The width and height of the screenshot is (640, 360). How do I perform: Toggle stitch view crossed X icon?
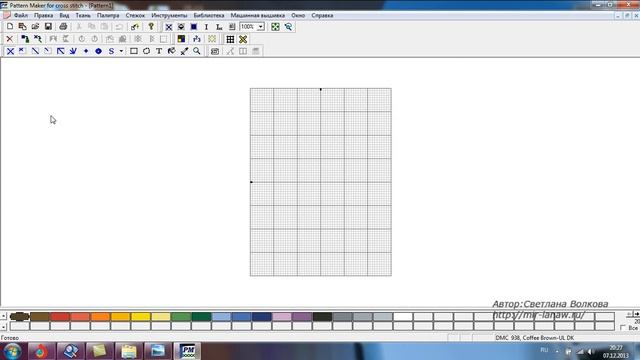[169, 27]
